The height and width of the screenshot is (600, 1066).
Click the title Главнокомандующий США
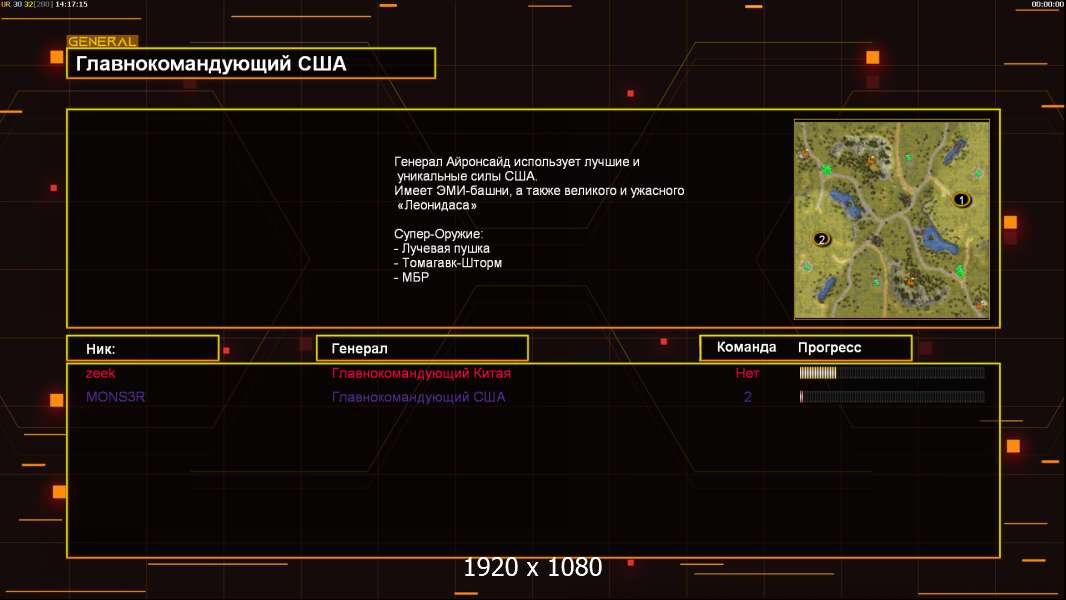click(x=211, y=64)
